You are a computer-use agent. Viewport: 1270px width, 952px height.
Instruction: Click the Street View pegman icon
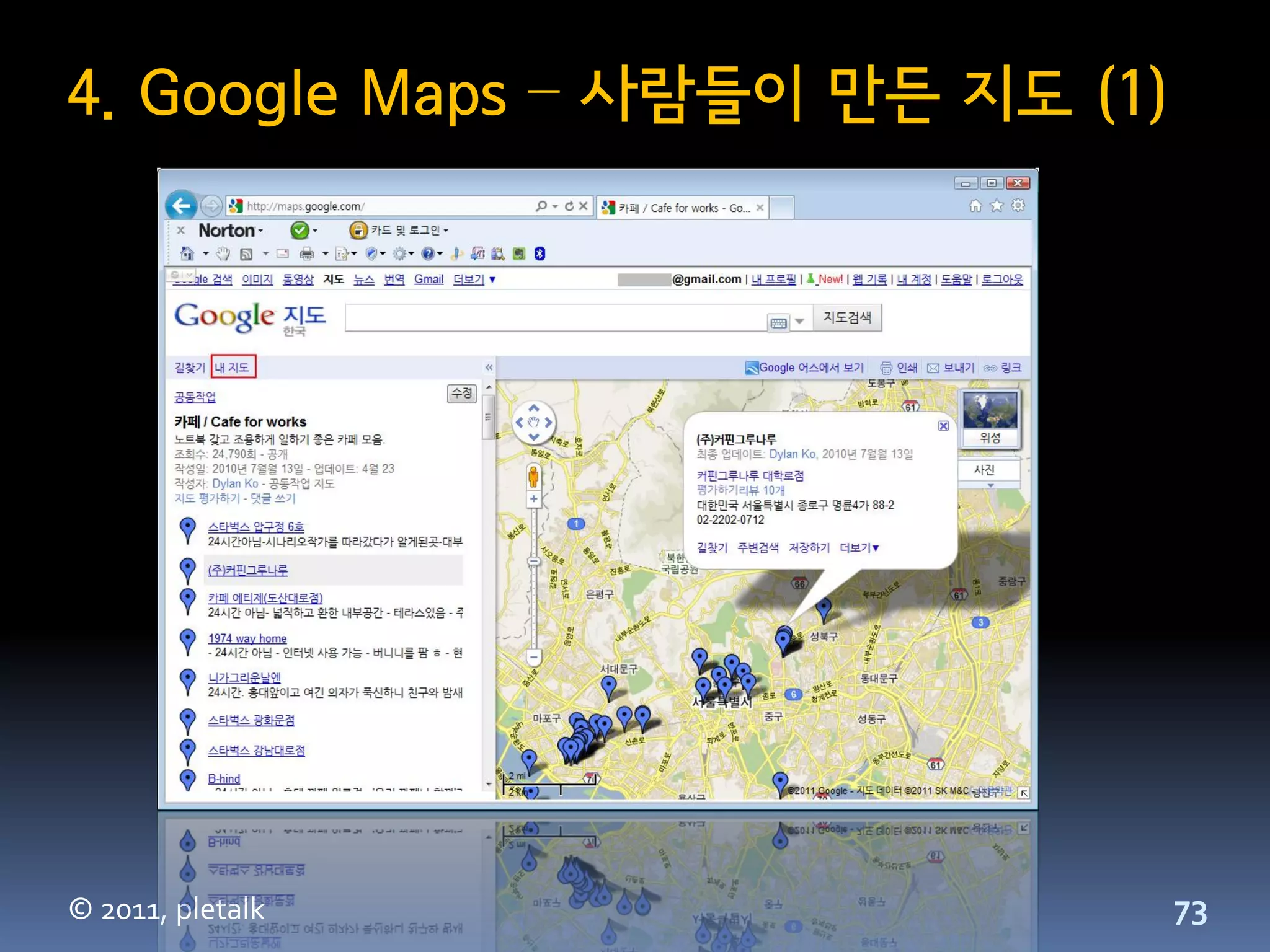pos(533,477)
